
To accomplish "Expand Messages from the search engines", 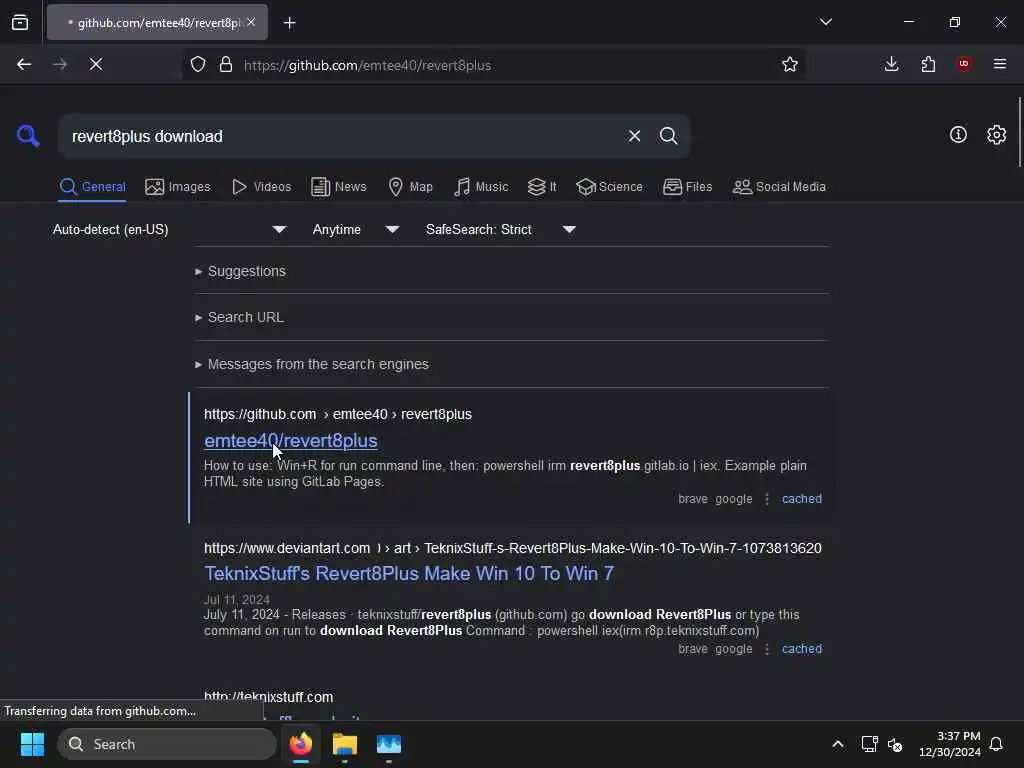I will pos(312,364).
